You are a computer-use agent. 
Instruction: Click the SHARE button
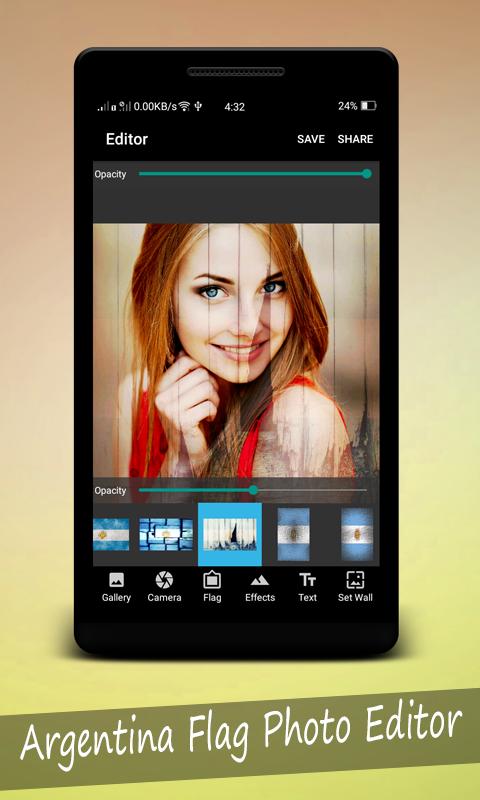[x=355, y=139]
